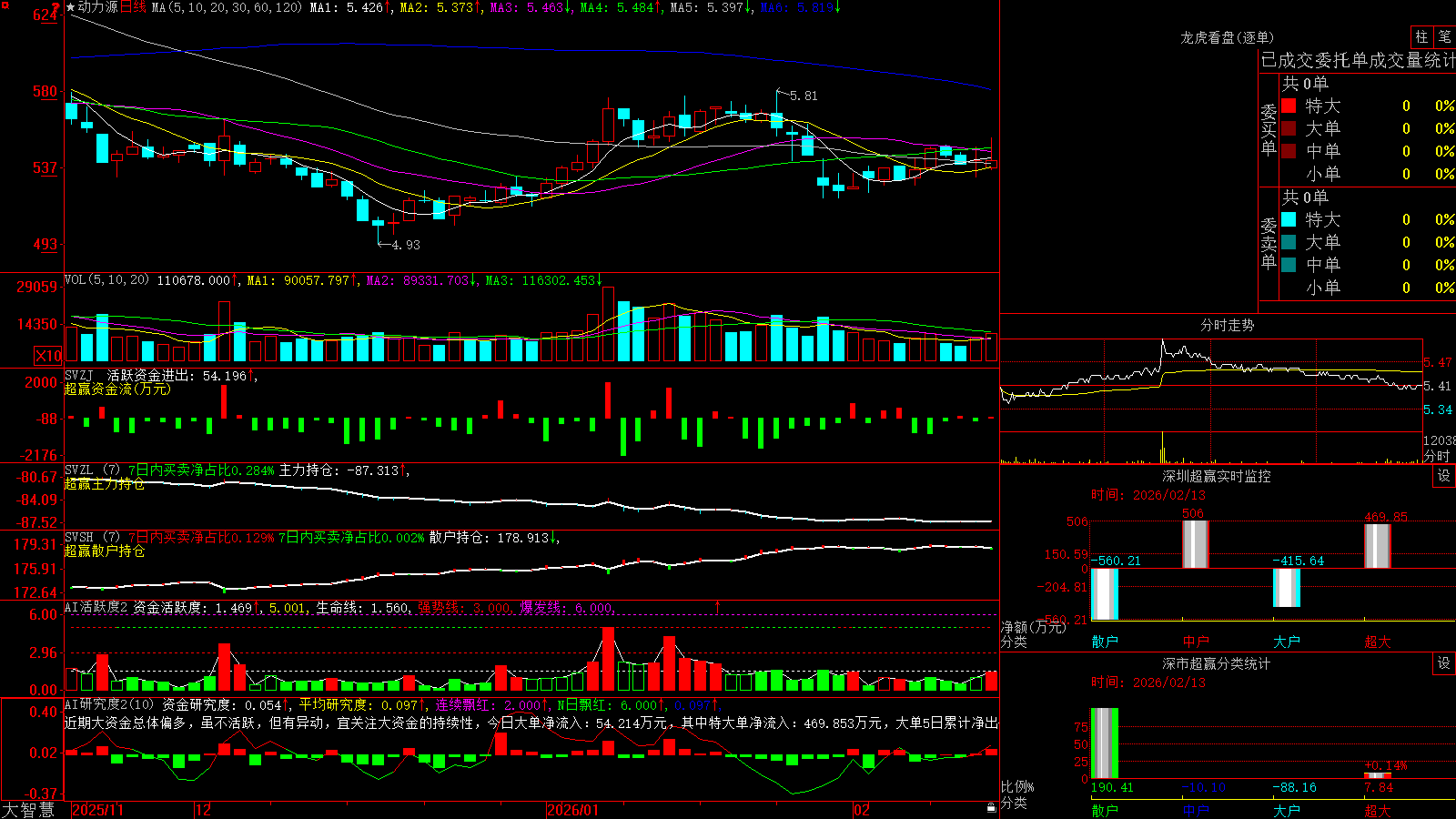Viewport: 1456px width, 819px height.
Task: Click the red arrow marker in AI活跃度 header
Action: pos(718,606)
